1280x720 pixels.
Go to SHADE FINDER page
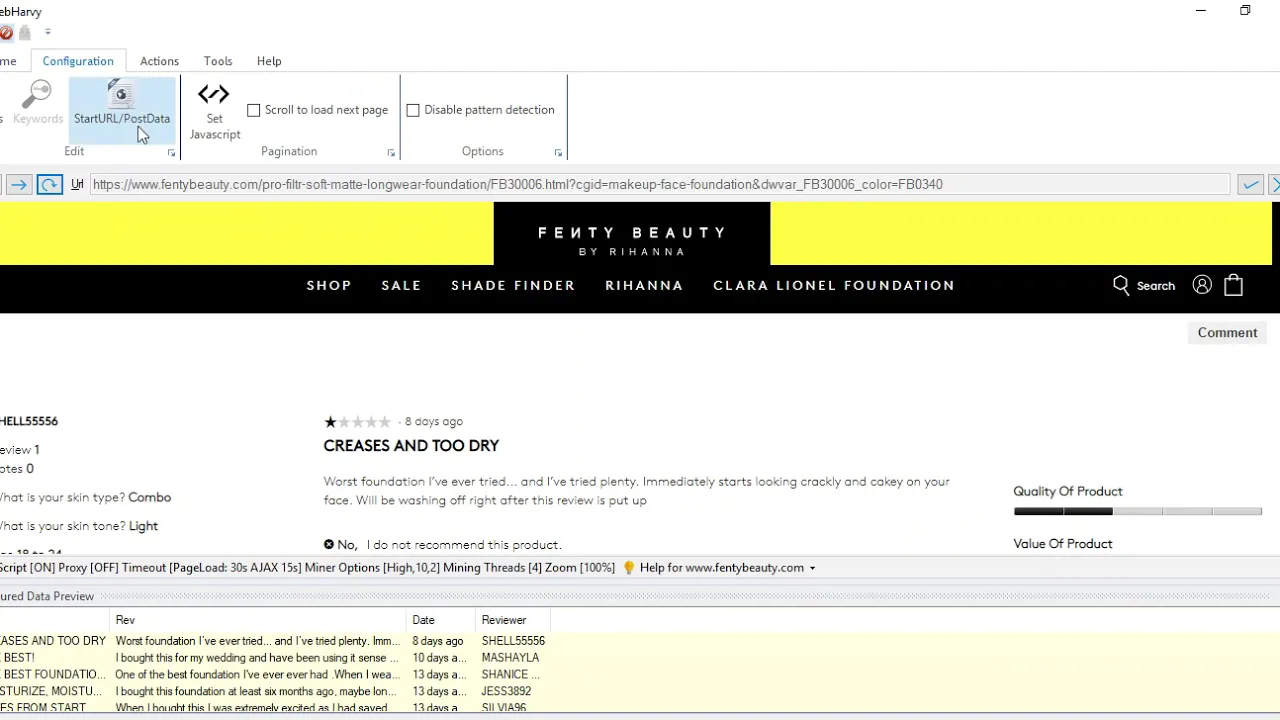click(513, 285)
